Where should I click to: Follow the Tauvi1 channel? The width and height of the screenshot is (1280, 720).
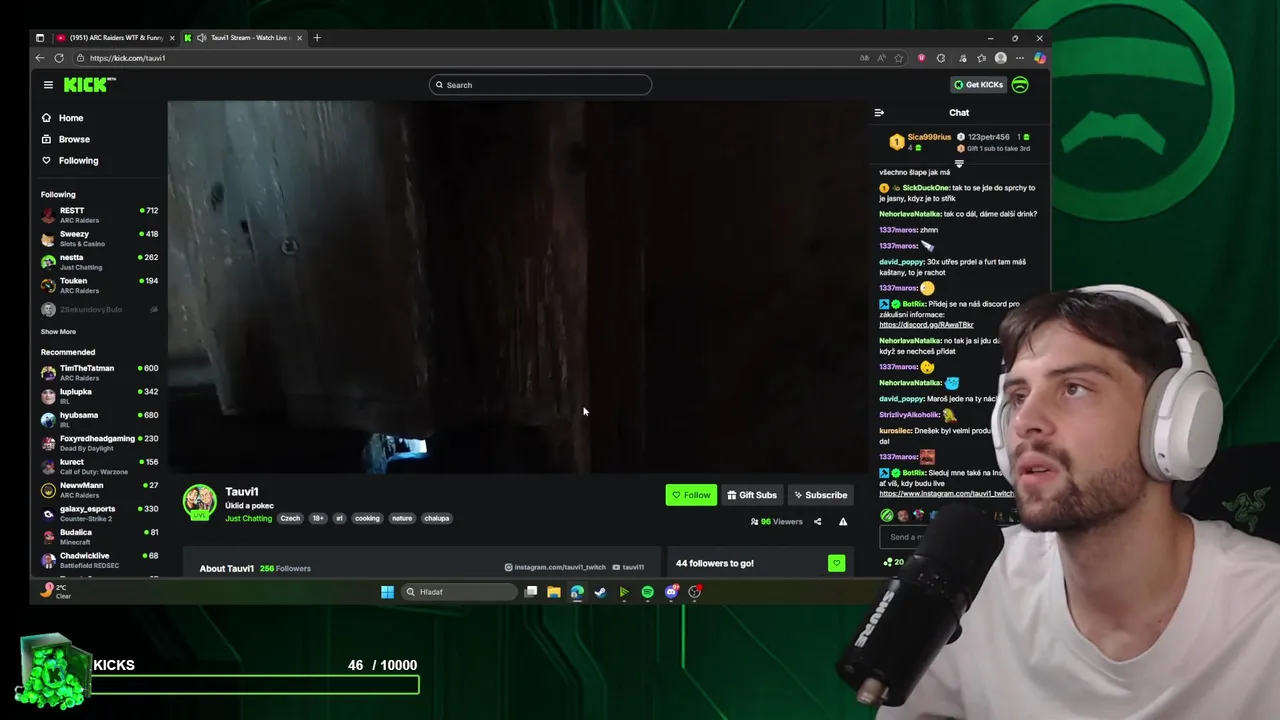coord(691,495)
